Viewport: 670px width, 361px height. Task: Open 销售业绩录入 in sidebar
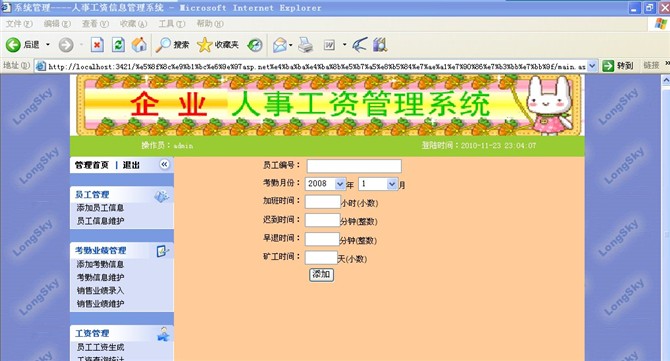pyautogui.click(x=100, y=291)
